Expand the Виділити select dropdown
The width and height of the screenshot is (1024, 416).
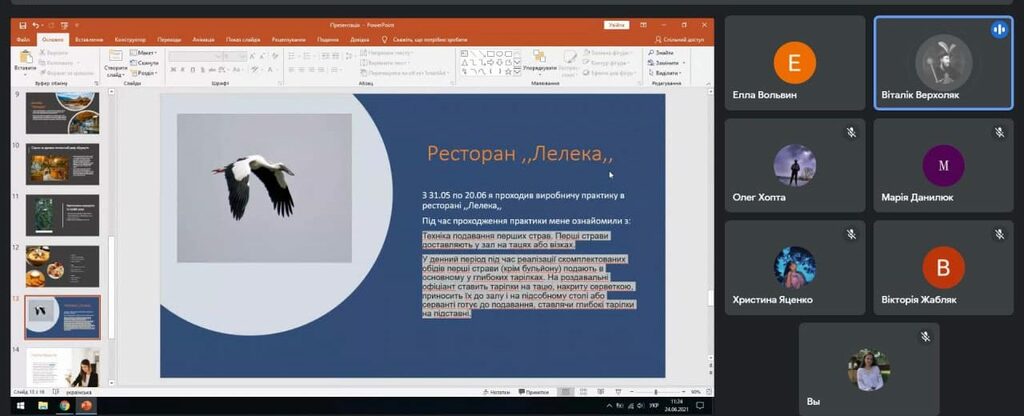point(668,73)
